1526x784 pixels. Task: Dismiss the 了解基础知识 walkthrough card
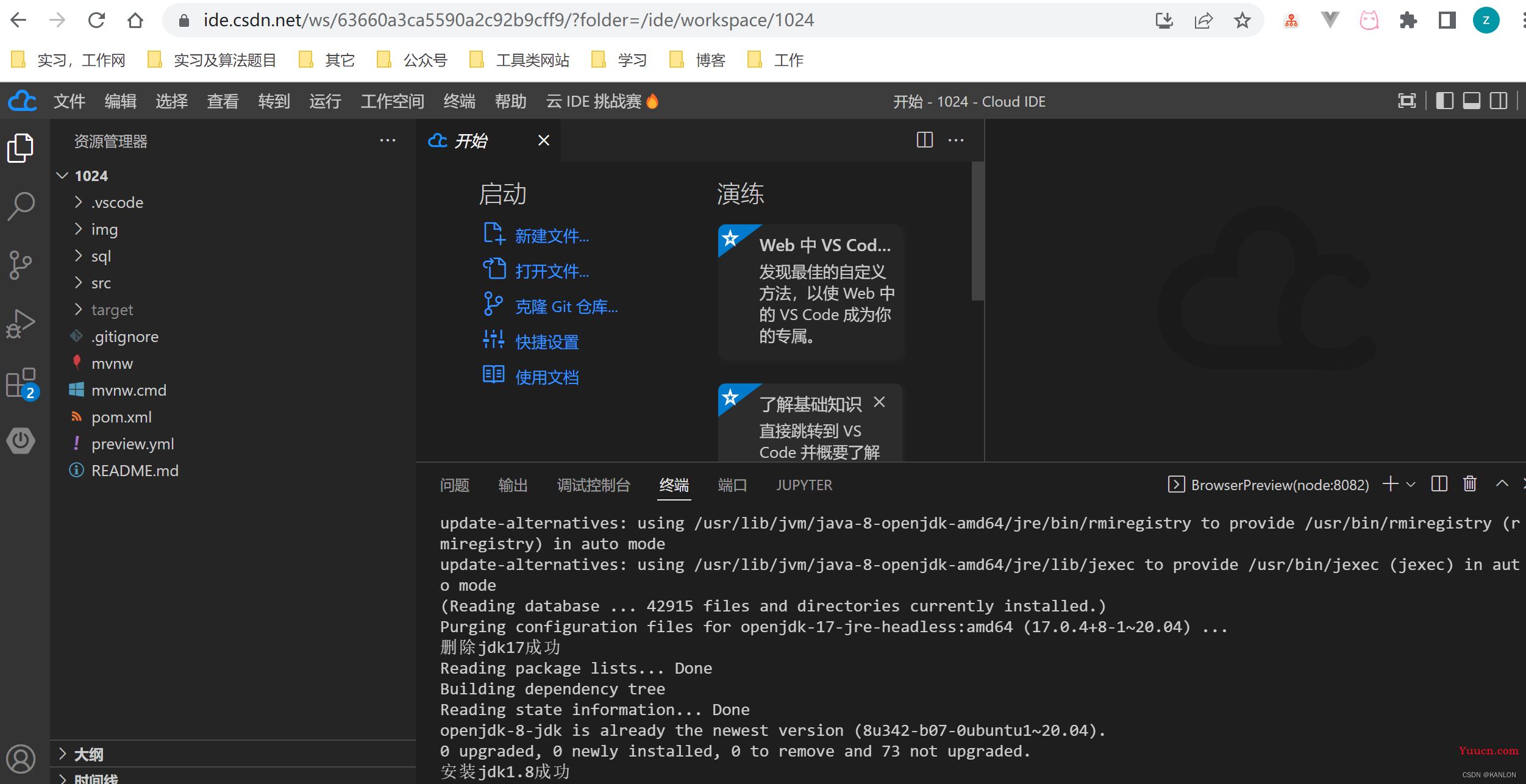[879, 402]
